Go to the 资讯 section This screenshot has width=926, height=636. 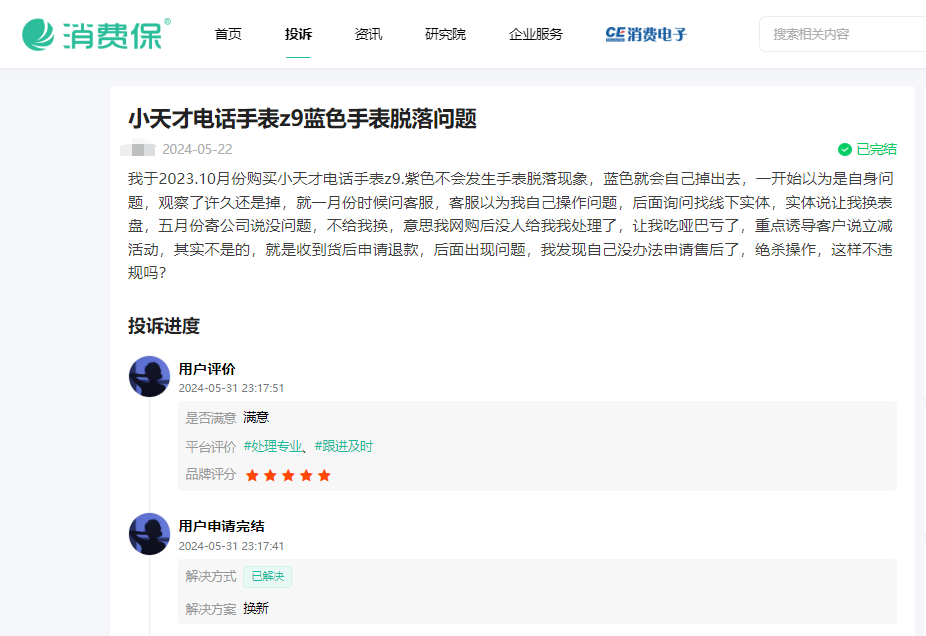(x=368, y=34)
